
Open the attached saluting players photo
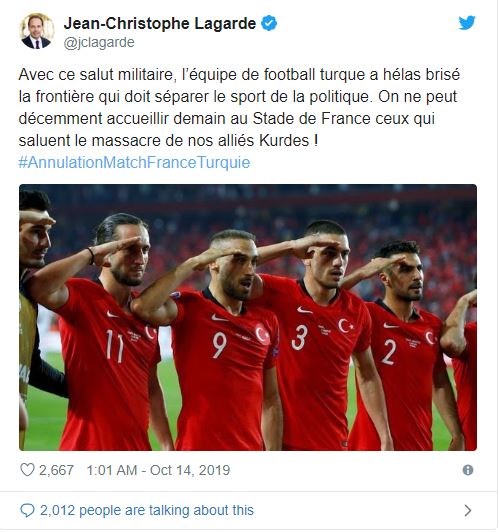coord(248,317)
